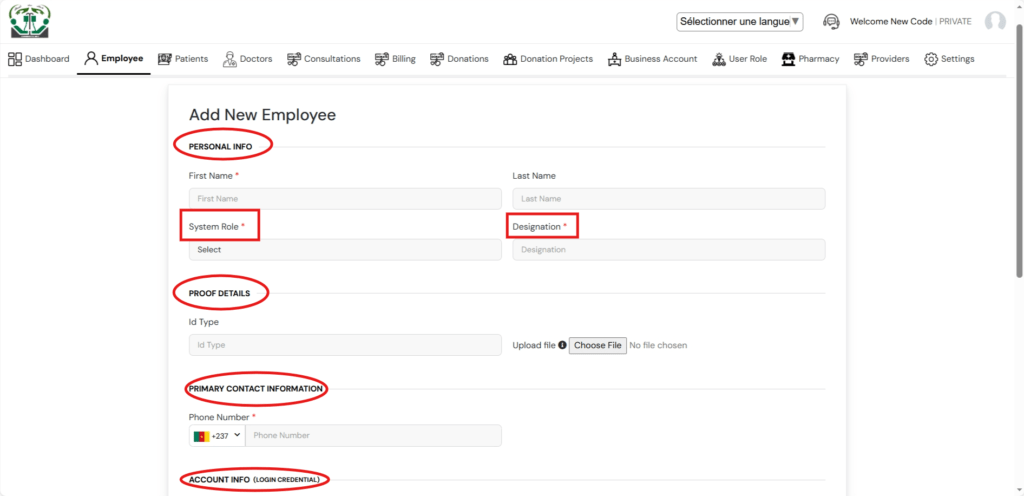The height and width of the screenshot is (496, 1024).
Task: Click the Donation Projects people icon
Action: click(x=510, y=59)
